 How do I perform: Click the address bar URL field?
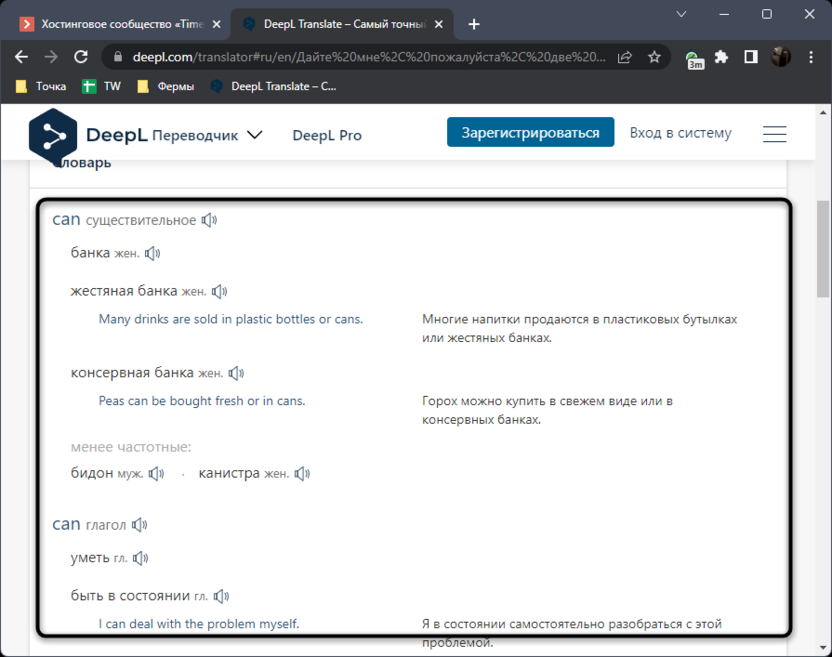(360, 57)
